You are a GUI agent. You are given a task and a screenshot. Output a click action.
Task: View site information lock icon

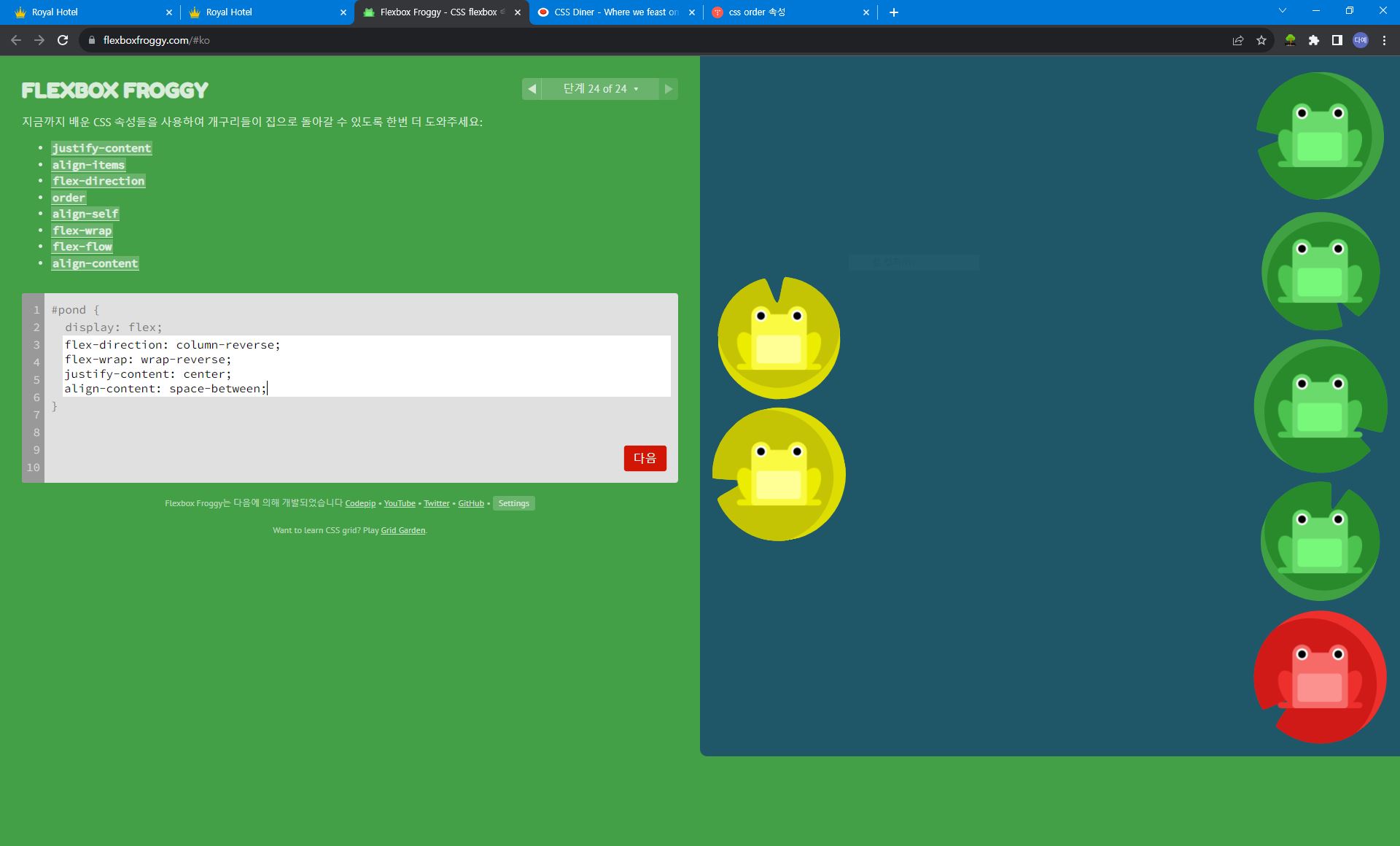(91, 40)
